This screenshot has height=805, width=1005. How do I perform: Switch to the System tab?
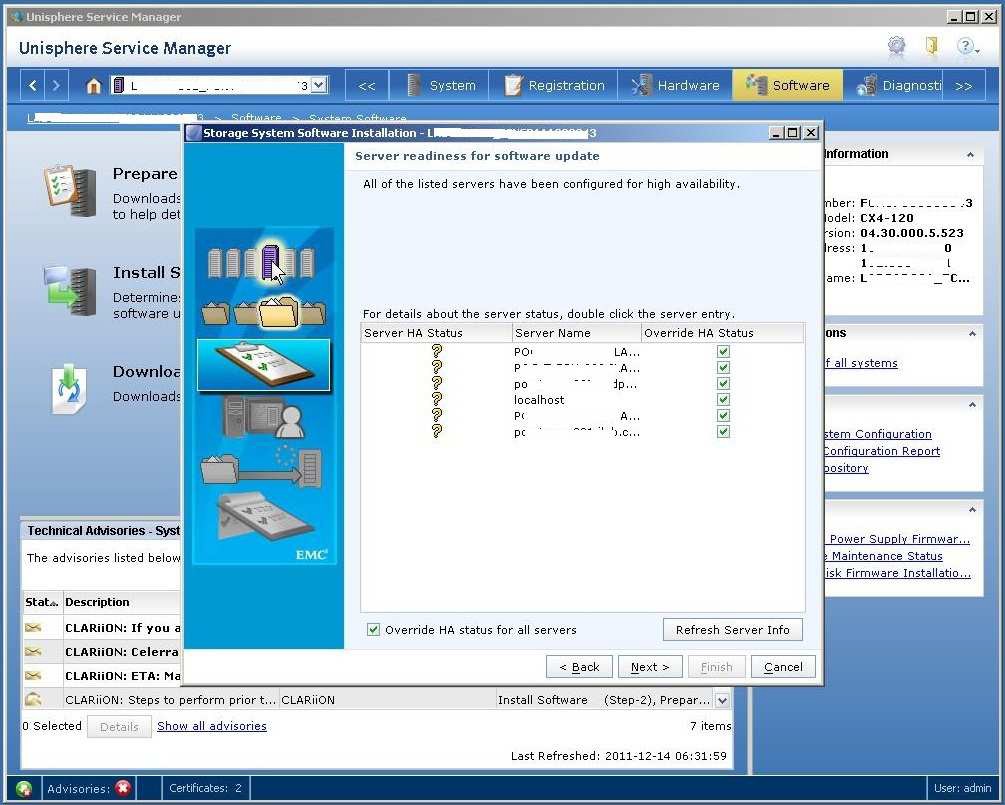(x=441, y=85)
